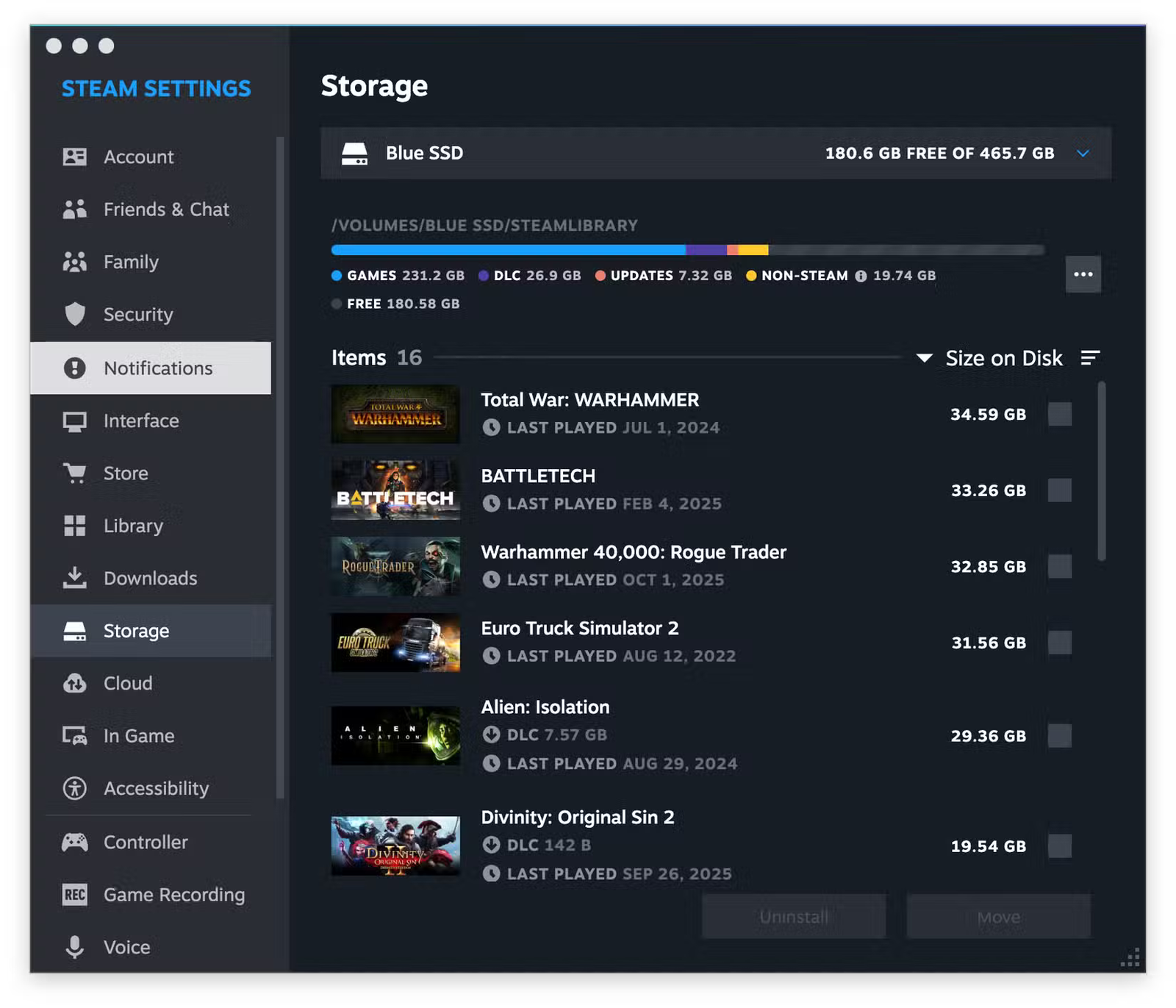Open Security via the shield icon
The height and width of the screenshot is (1008, 1176).
click(74, 315)
